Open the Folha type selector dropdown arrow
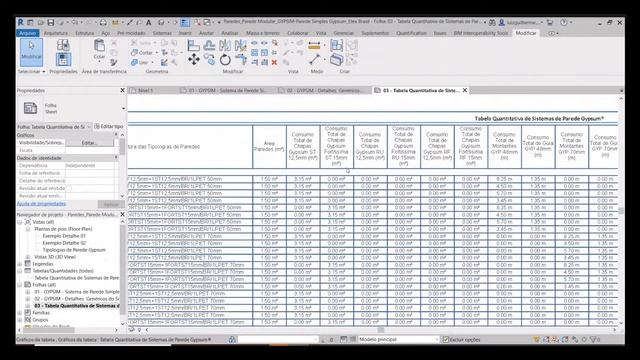The height and width of the screenshot is (360, 640). (123, 109)
